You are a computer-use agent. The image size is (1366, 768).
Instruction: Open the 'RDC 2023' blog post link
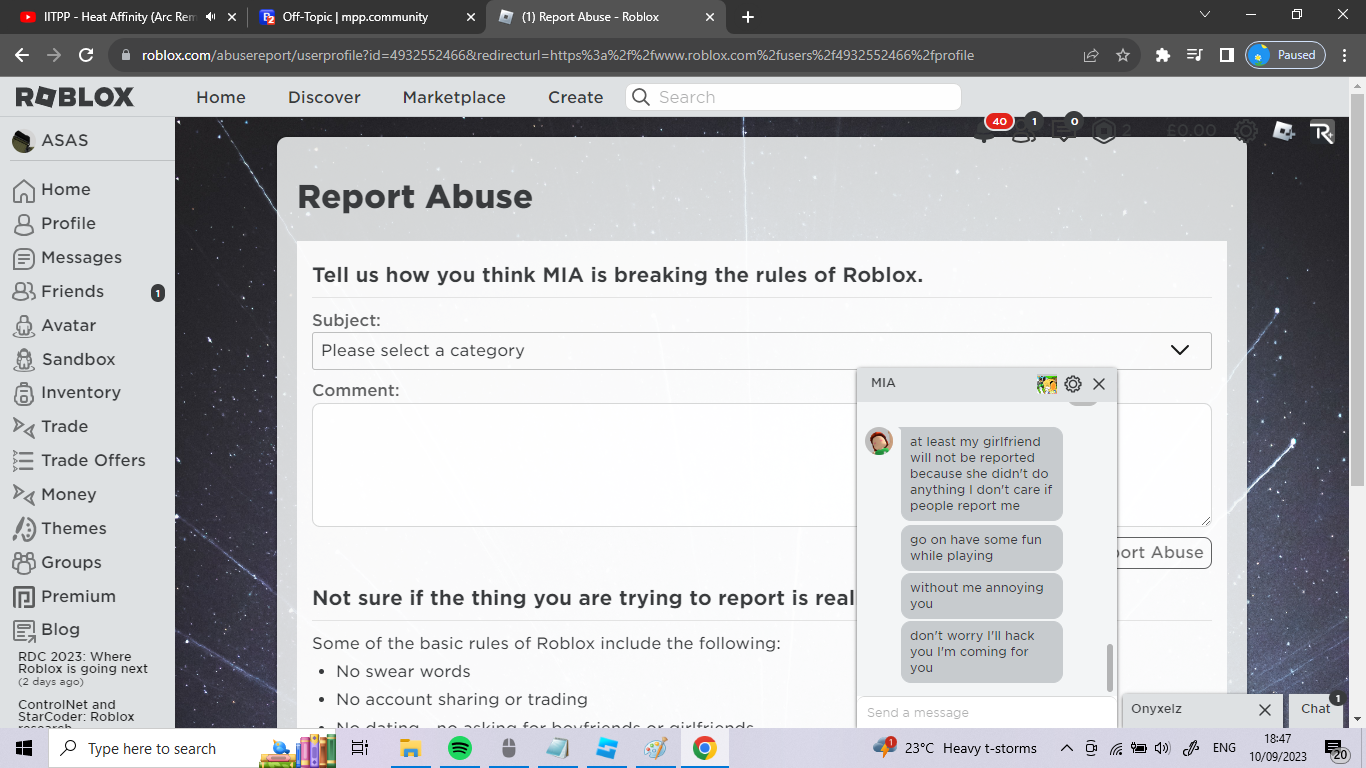(83, 663)
